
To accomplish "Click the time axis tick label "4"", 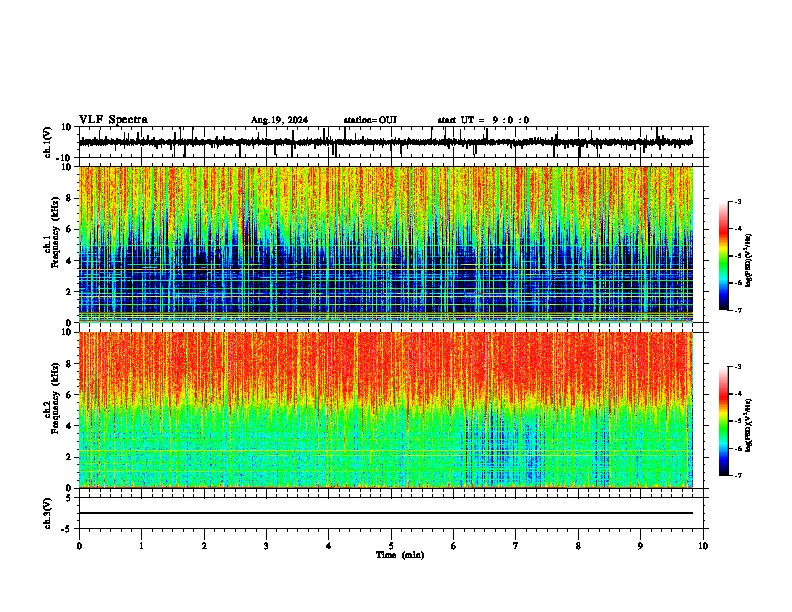I will [x=329, y=545].
